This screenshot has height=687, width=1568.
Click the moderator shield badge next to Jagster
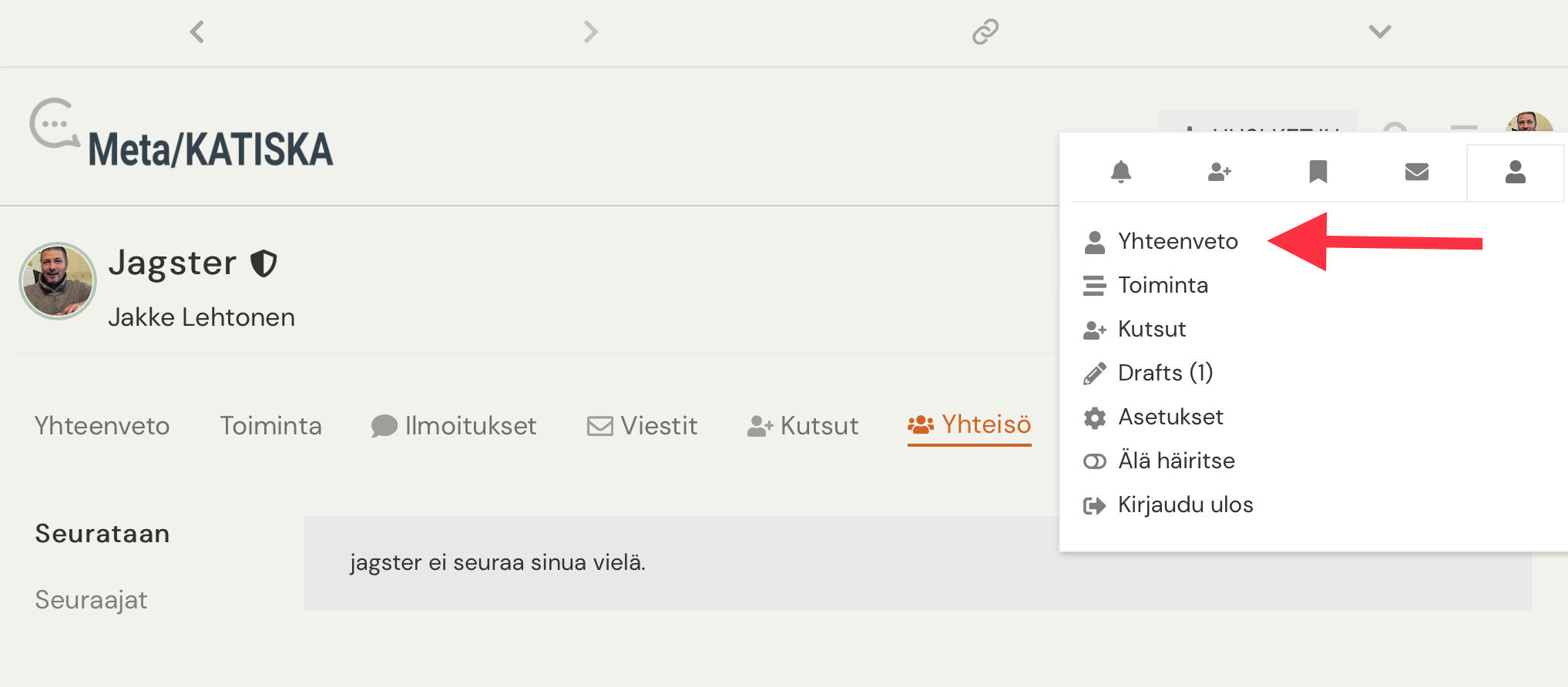(264, 263)
